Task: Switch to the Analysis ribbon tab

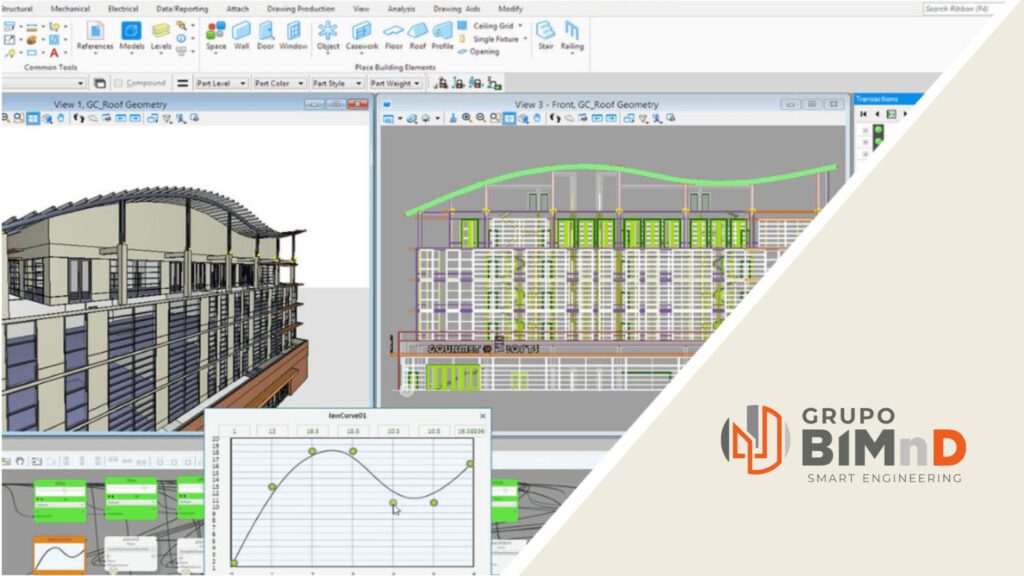Action: pyautogui.click(x=401, y=8)
